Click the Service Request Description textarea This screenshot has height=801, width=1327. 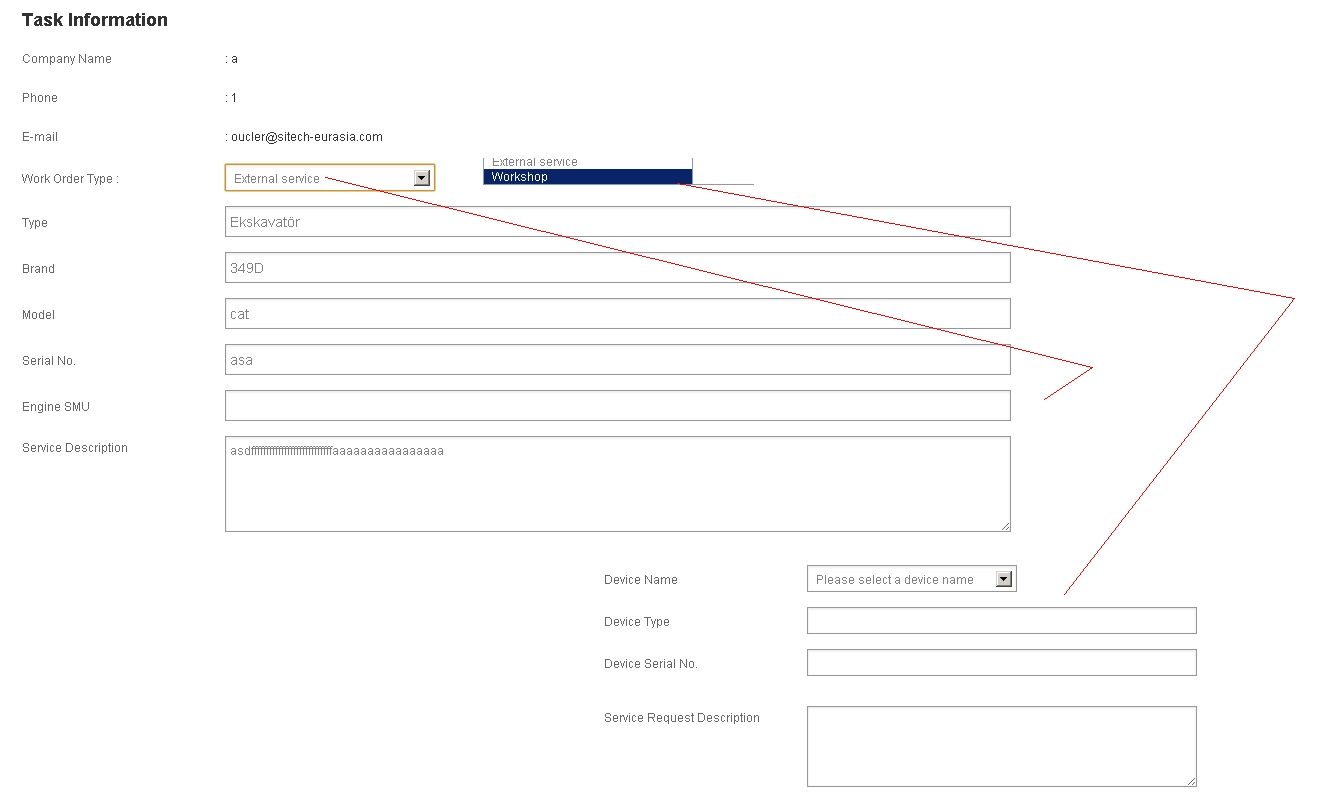point(1002,747)
